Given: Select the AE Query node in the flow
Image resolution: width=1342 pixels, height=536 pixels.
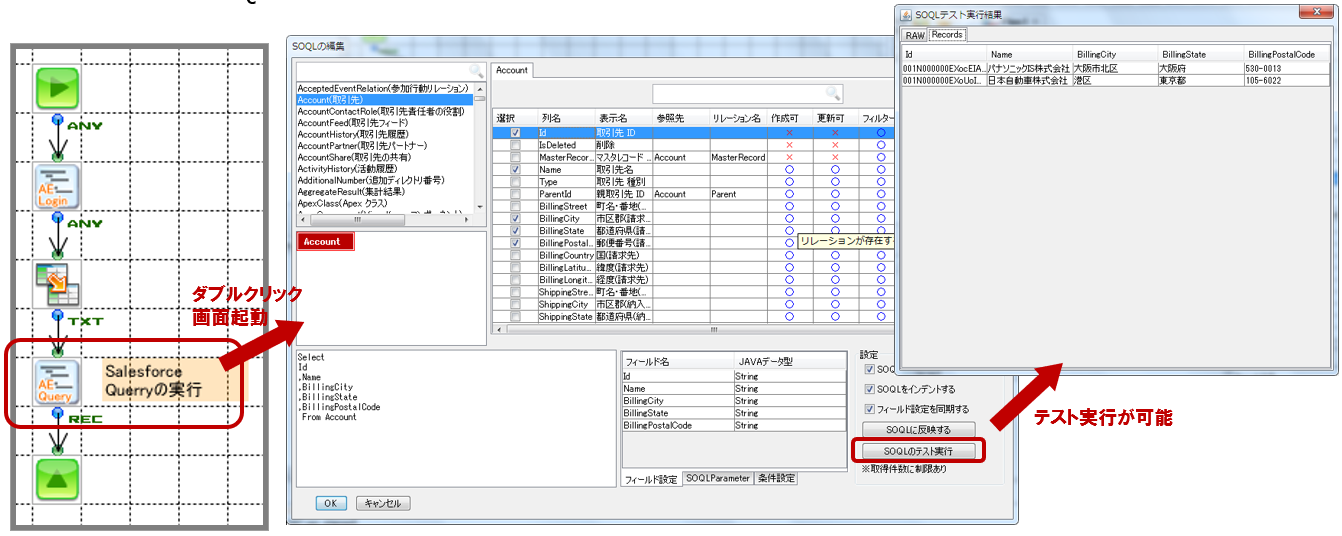Looking at the screenshot, I should 57,383.
